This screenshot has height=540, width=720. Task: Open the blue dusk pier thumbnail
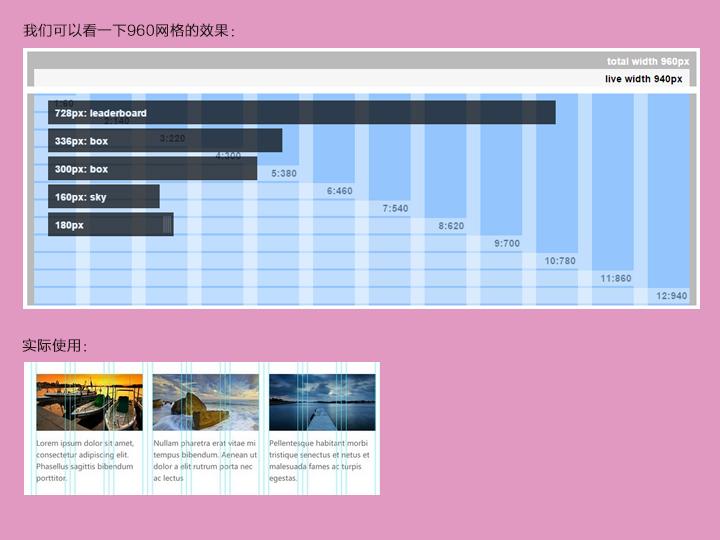322,402
